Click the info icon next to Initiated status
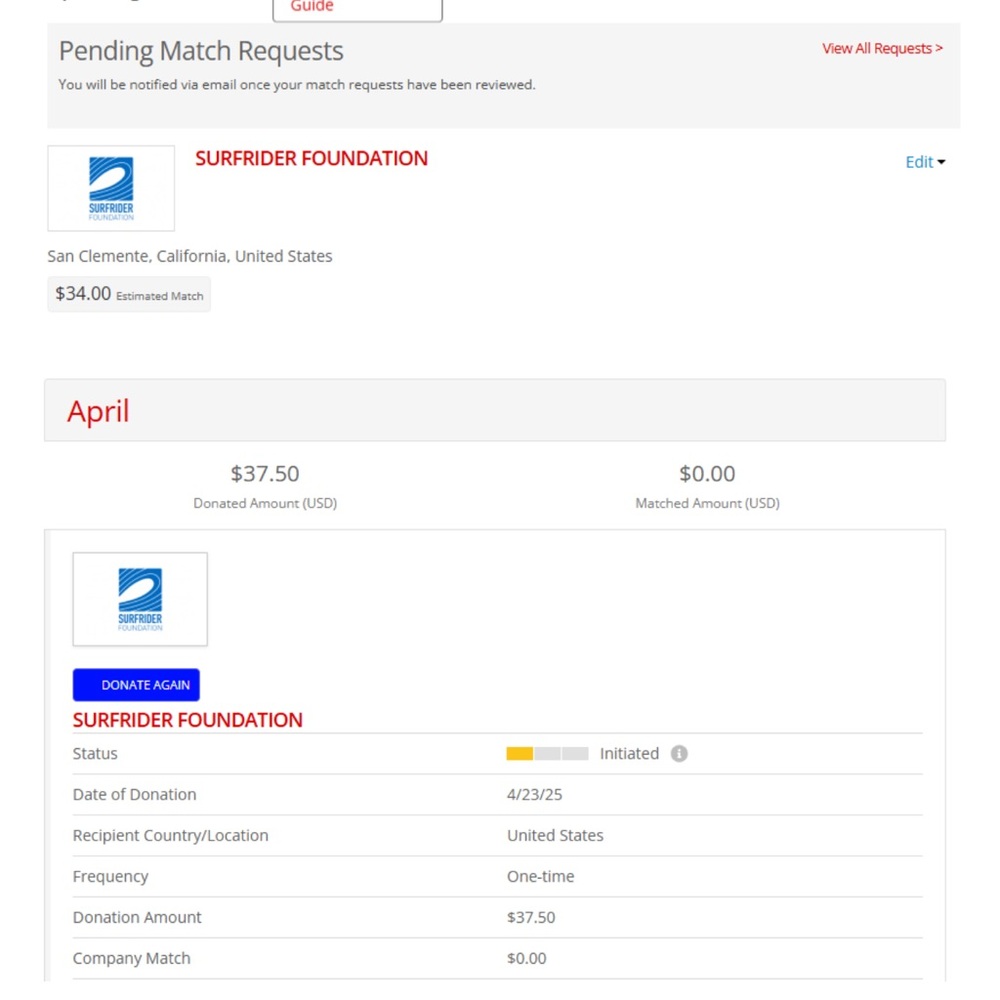Screen dimensions: 1000x1000 (x=679, y=753)
